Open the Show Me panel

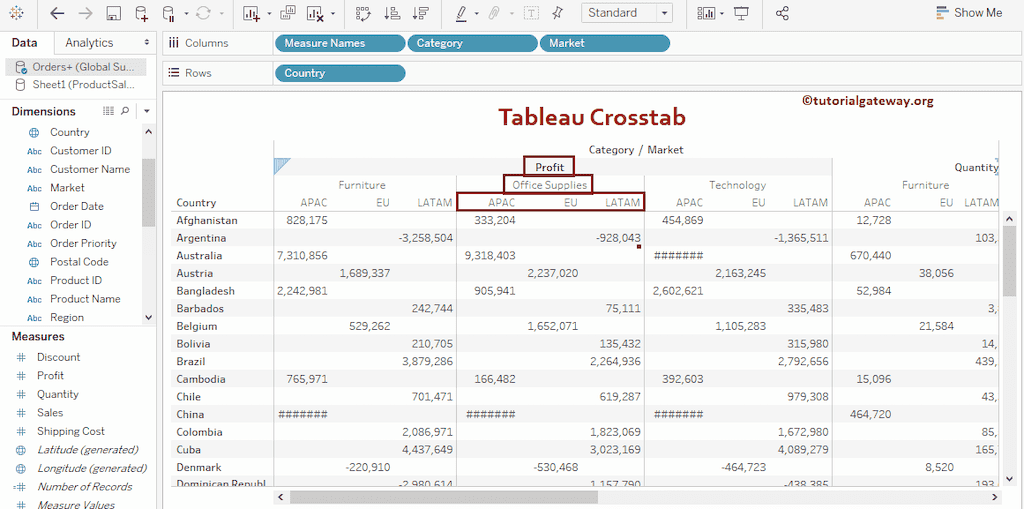point(968,12)
